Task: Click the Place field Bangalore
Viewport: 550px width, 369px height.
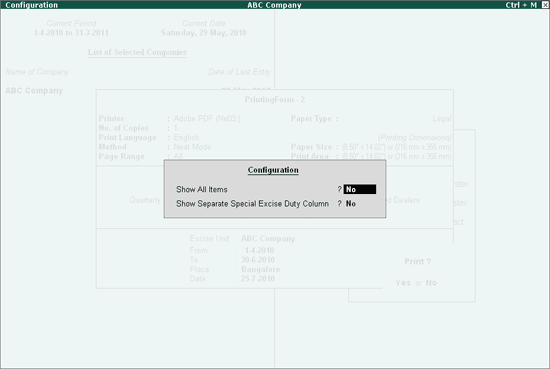Action: (x=261, y=269)
